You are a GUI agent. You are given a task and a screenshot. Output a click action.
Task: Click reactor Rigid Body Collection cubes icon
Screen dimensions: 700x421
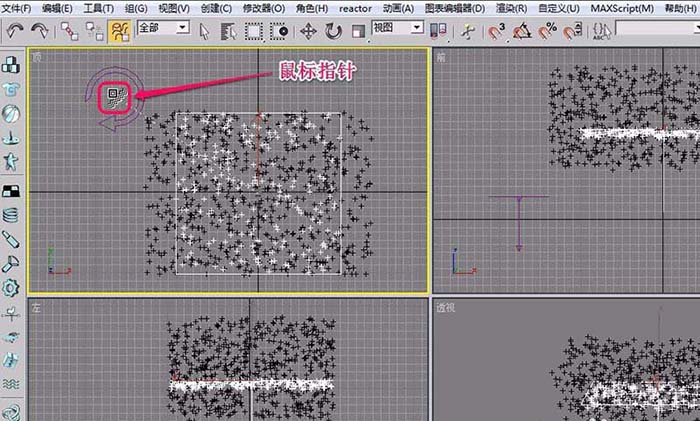(x=11, y=65)
